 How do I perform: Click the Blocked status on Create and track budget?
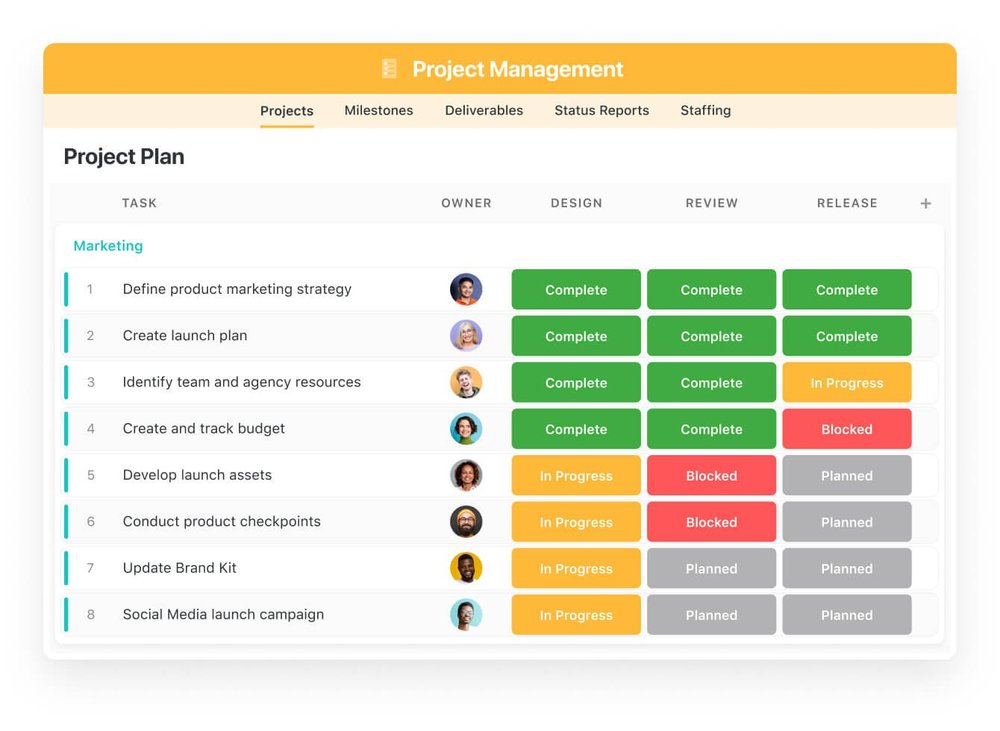pyautogui.click(x=846, y=428)
